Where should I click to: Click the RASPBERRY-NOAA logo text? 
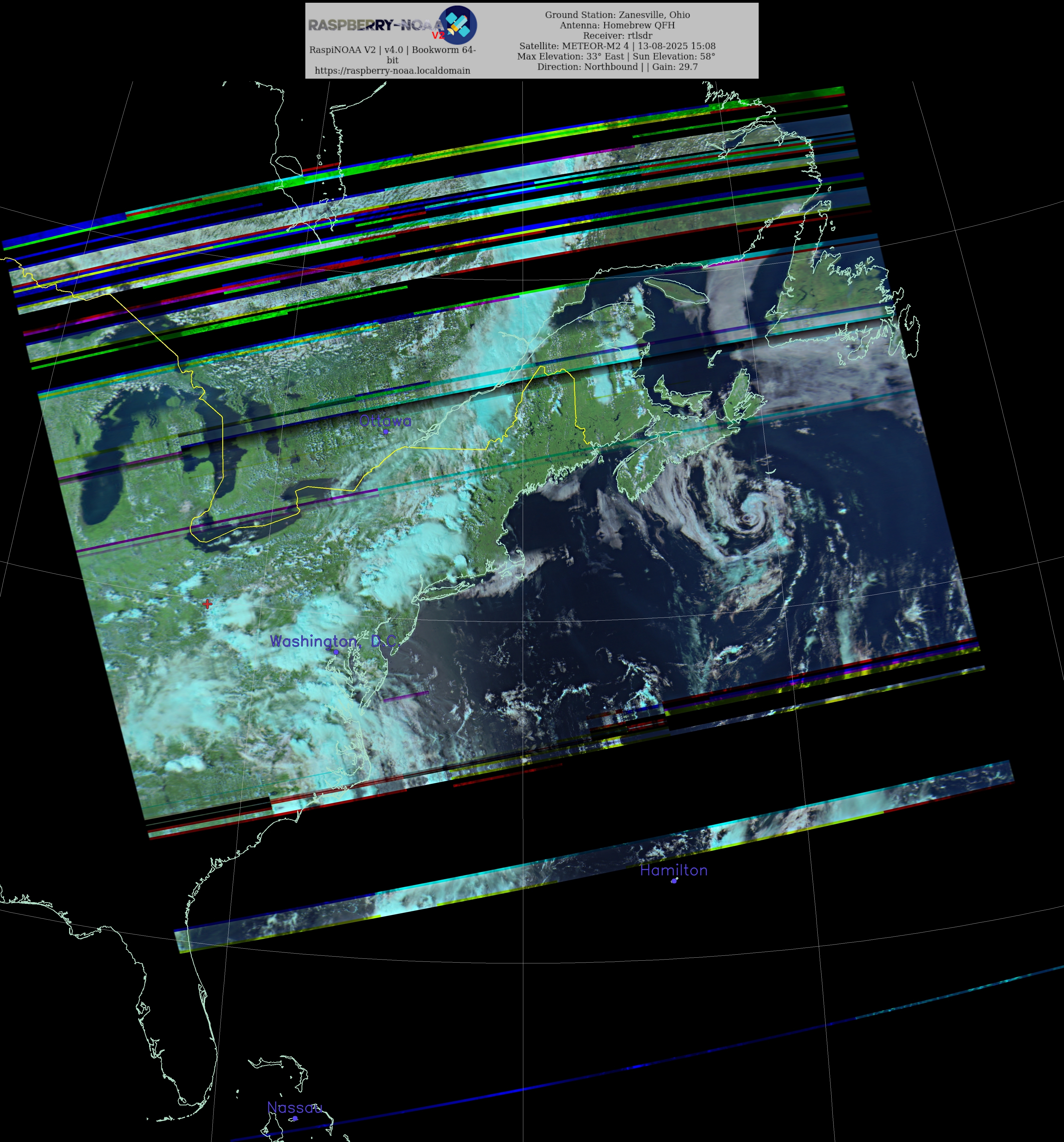[x=373, y=25]
